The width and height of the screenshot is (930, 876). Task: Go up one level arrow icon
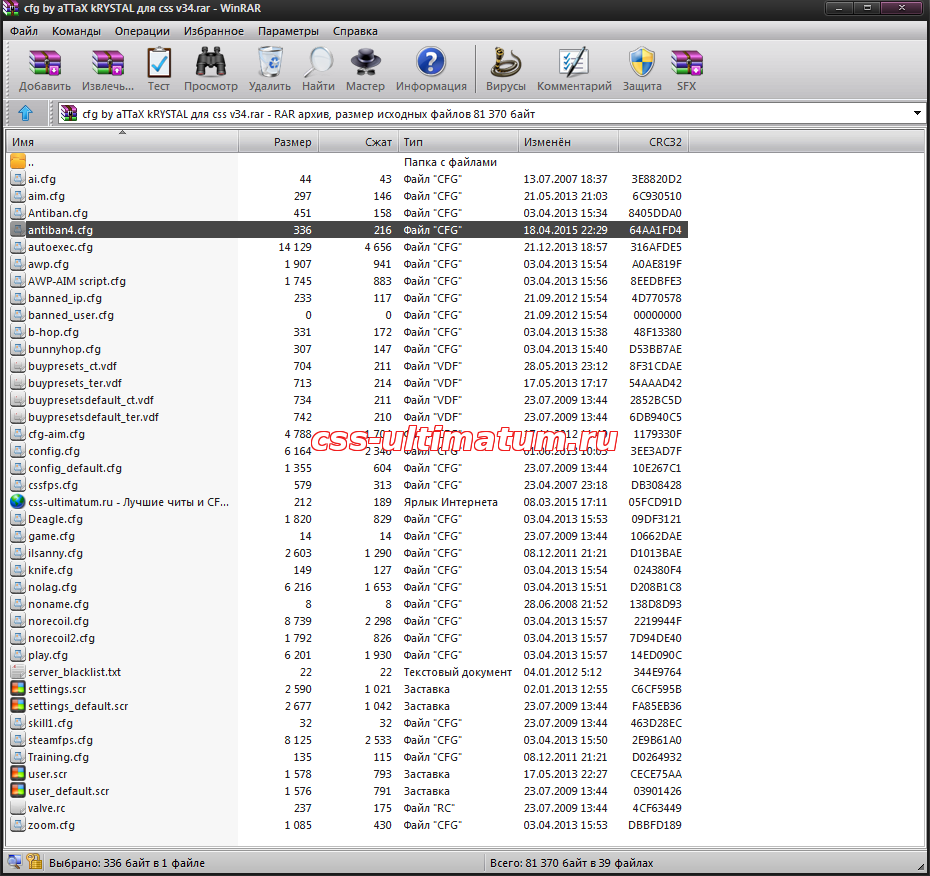[x=26, y=113]
